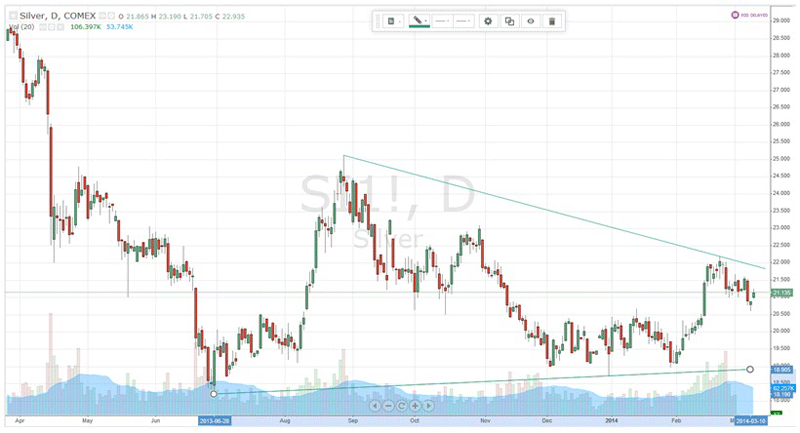Open Vol (20) indicator settings icon
Screen dimensions: 800x433
pos(52,27)
